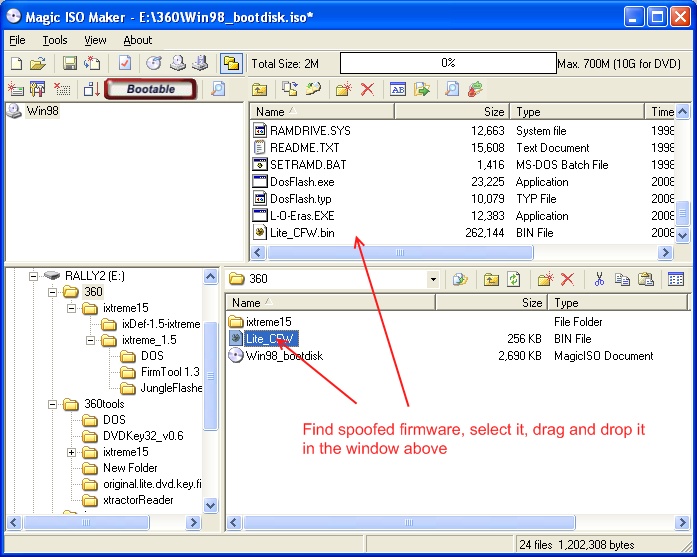This screenshot has height=557, width=697.
Task: Click the new folder icon in the 360 browser toolbar
Action: pos(545,280)
